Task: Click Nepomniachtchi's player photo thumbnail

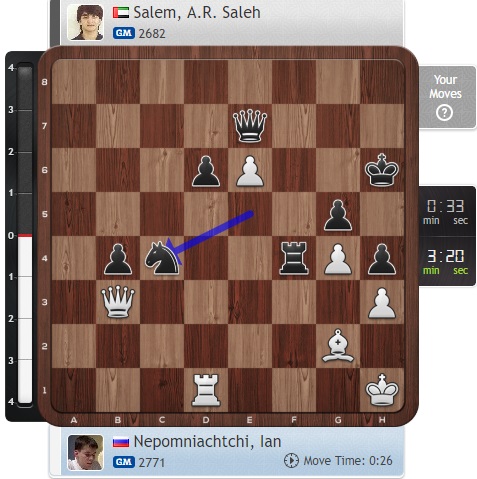Action: [x=85, y=453]
